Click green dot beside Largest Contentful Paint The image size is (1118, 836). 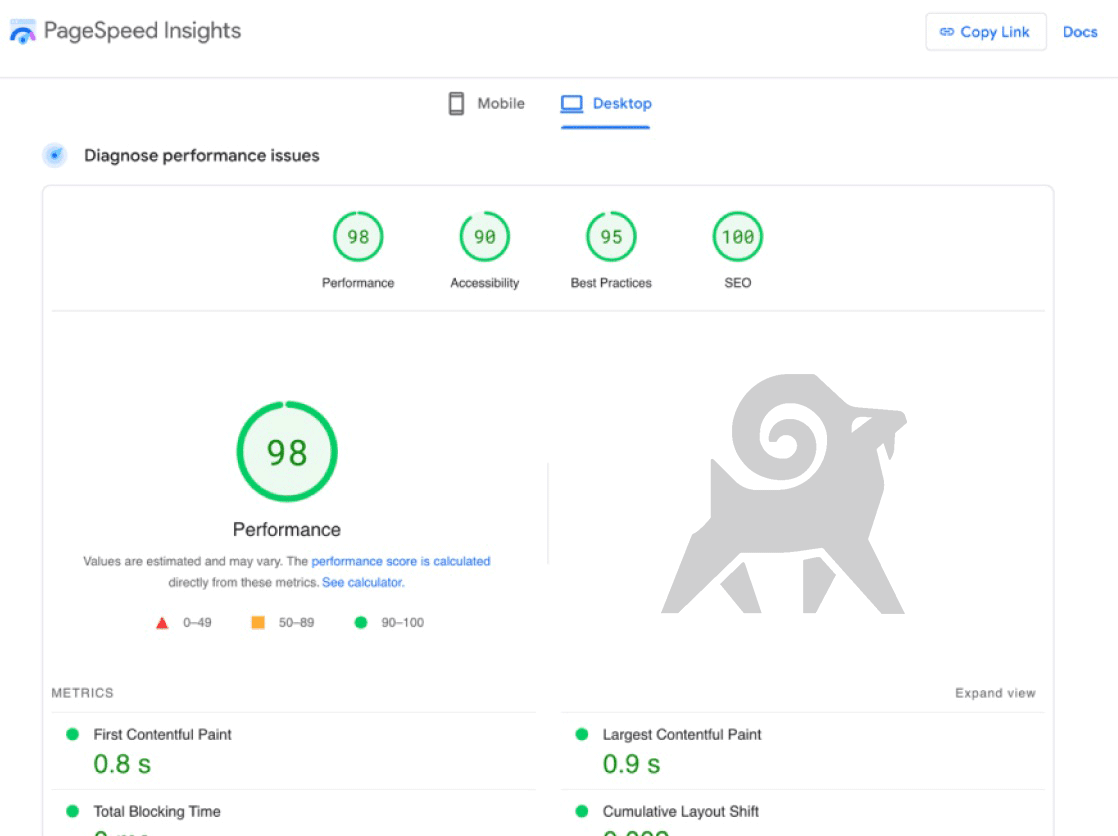[582, 734]
